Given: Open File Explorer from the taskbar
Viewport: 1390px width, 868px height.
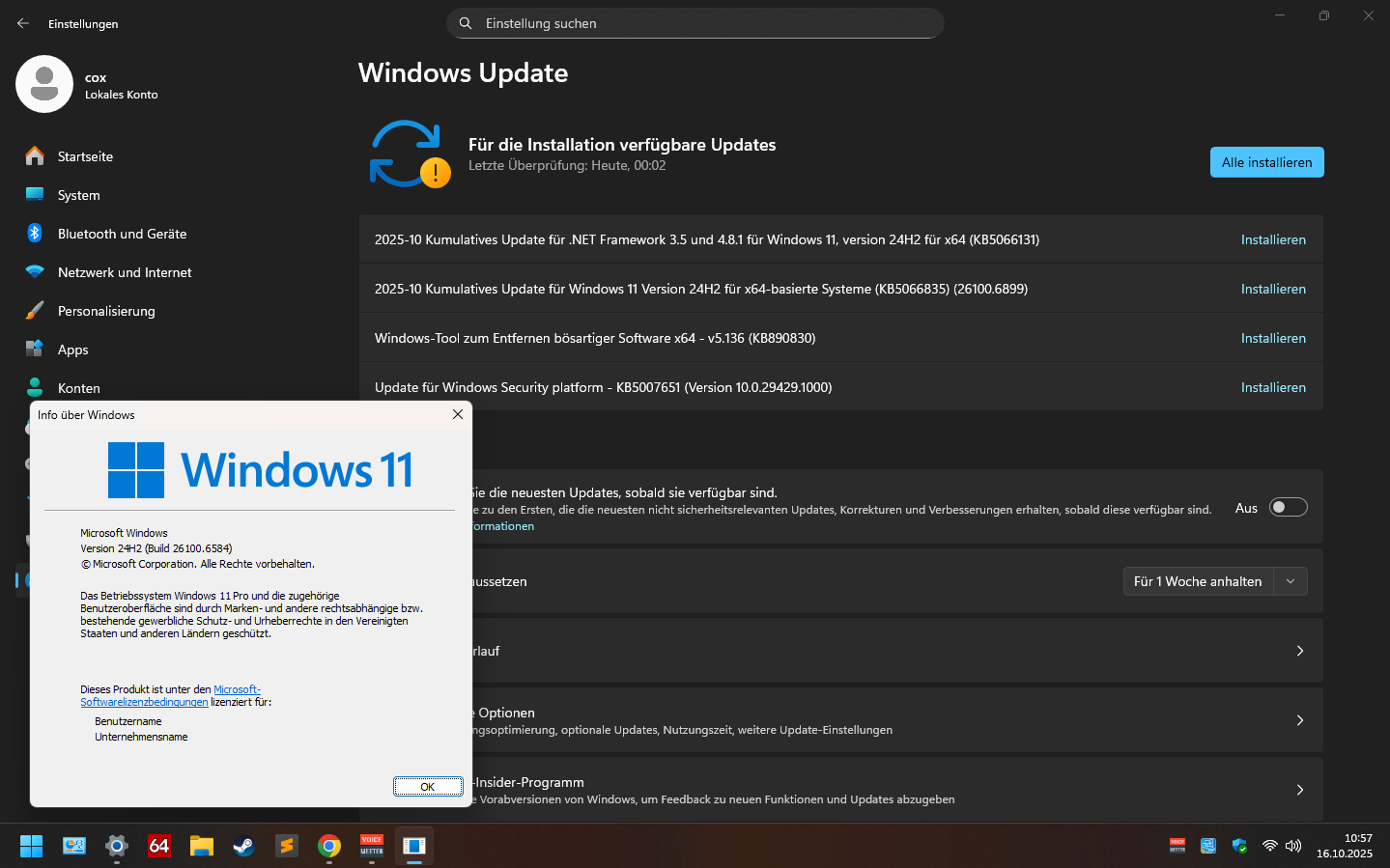Looking at the screenshot, I should click(202, 846).
